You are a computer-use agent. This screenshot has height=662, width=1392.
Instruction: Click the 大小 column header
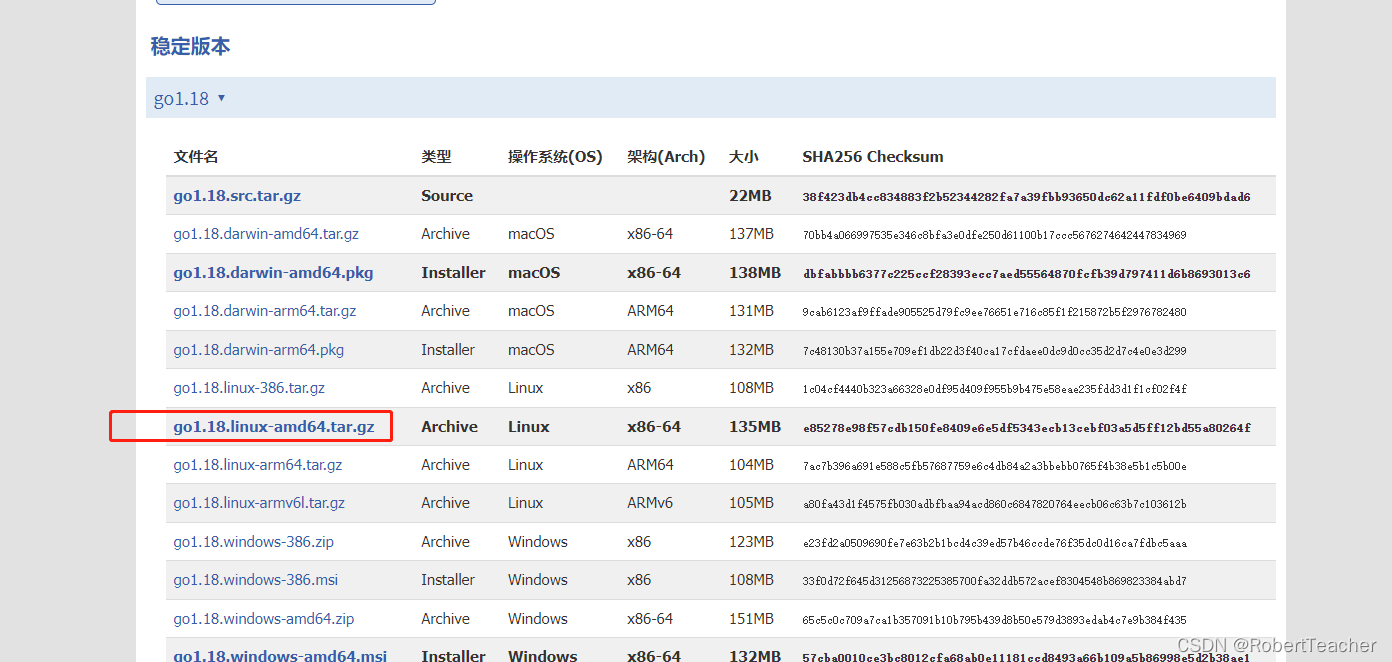[744, 157]
